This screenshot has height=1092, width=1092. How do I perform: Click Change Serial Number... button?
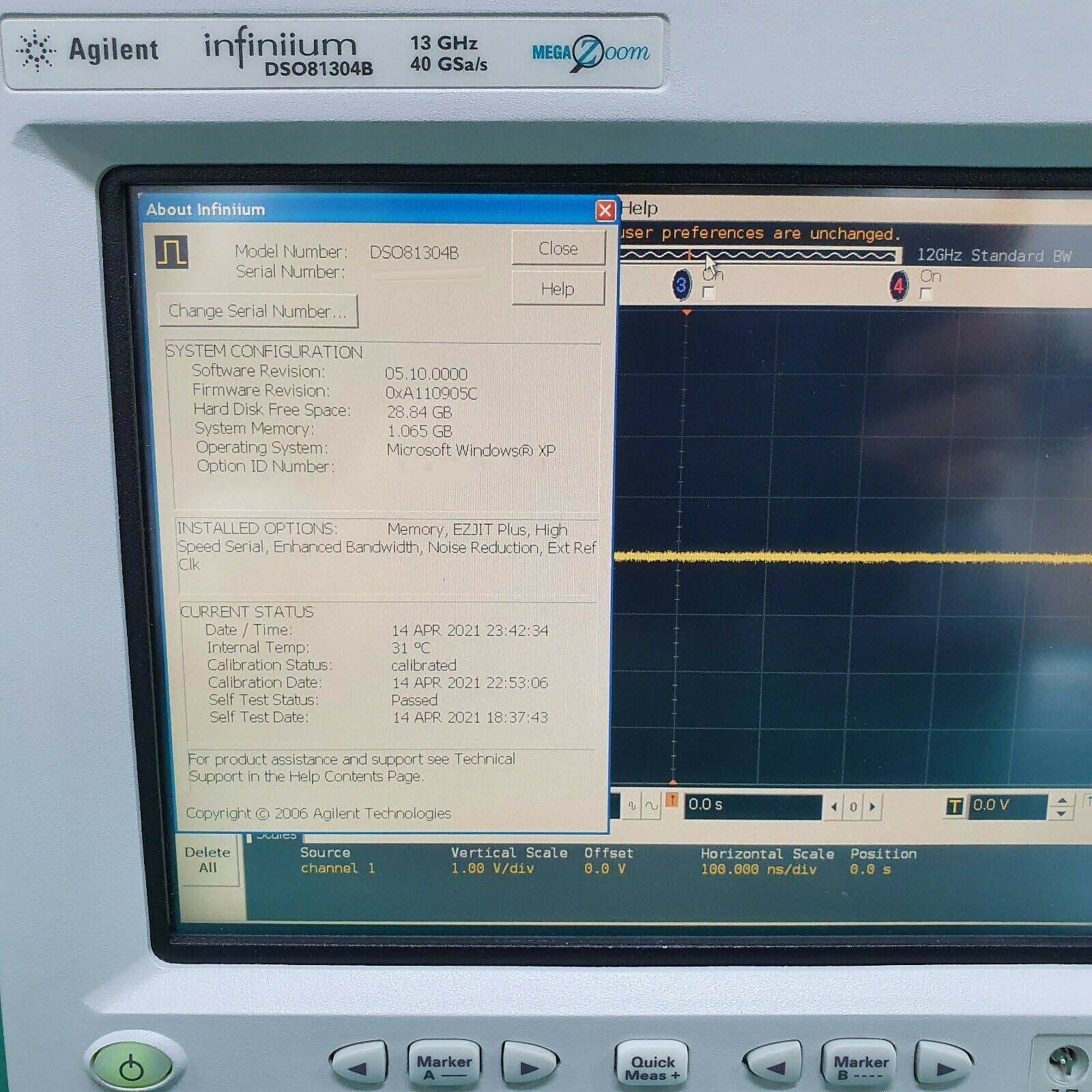pos(258,311)
